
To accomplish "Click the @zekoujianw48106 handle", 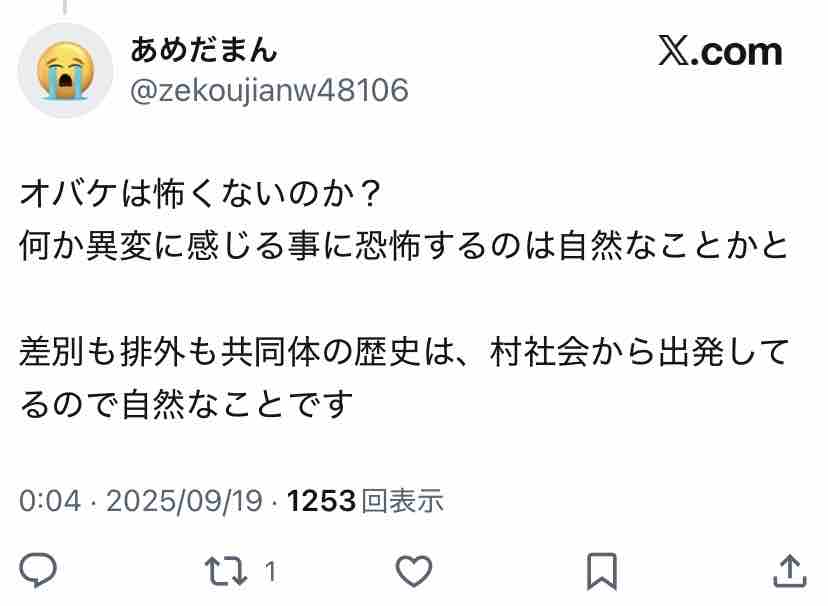I will click(x=269, y=90).
